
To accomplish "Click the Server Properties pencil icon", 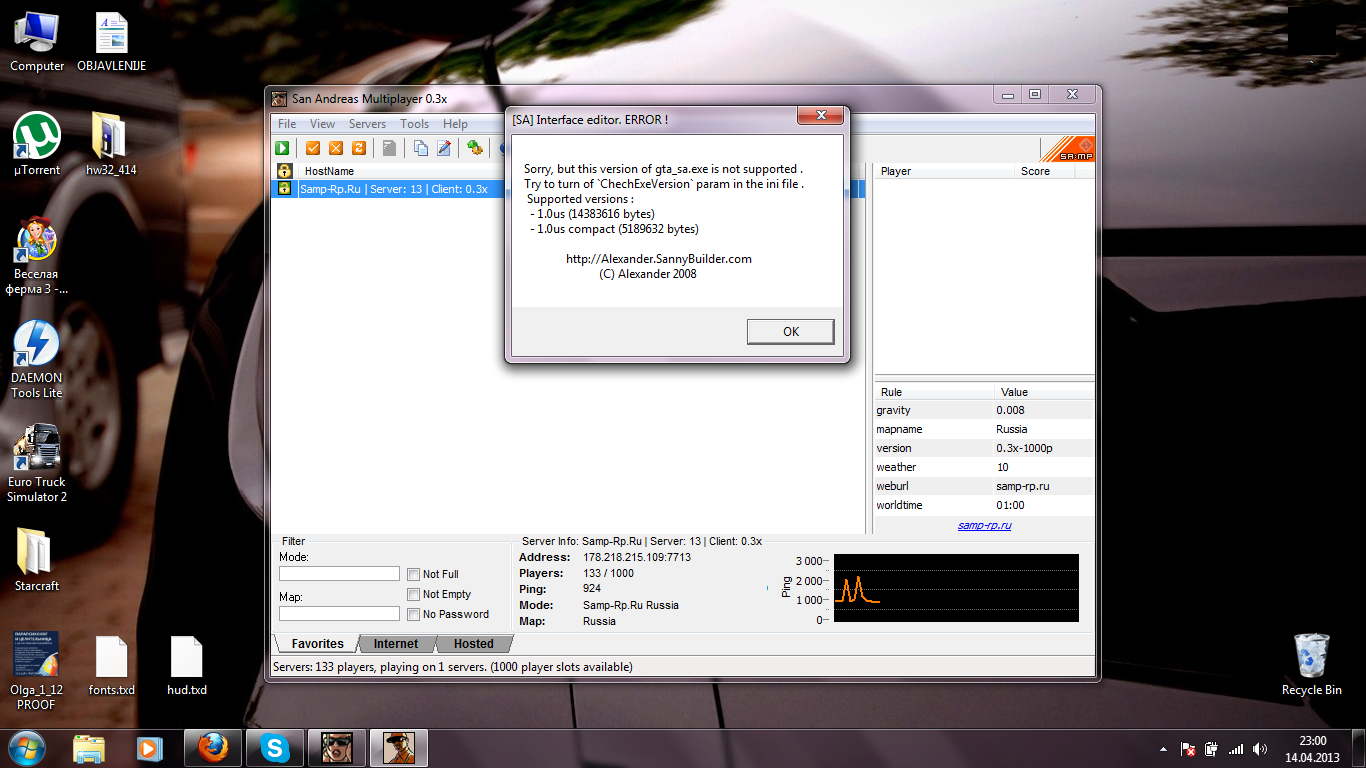I will click(444, 148).
